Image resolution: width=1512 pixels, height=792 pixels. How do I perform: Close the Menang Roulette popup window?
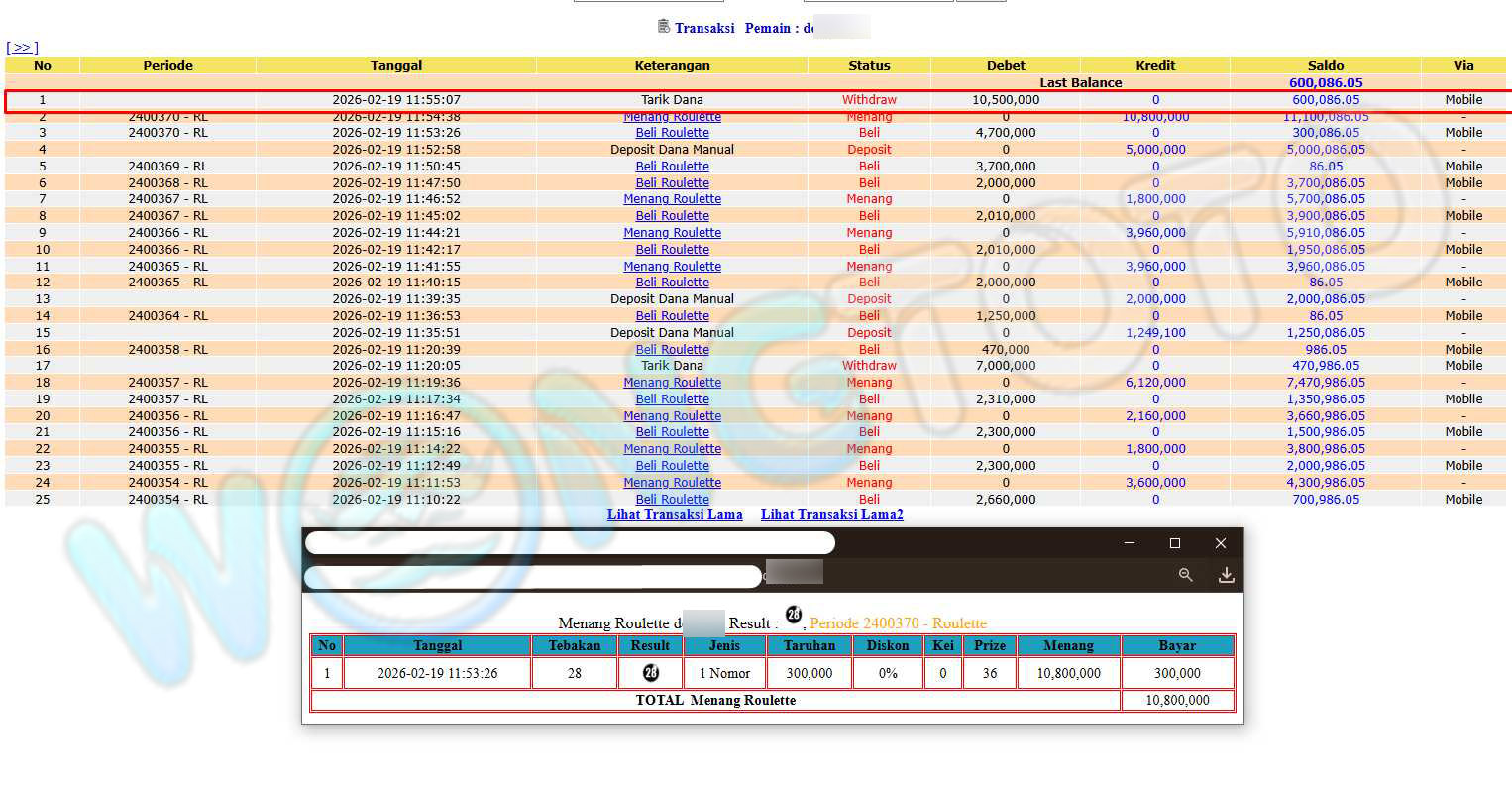pyautogui.click(x=1221, y=543)
